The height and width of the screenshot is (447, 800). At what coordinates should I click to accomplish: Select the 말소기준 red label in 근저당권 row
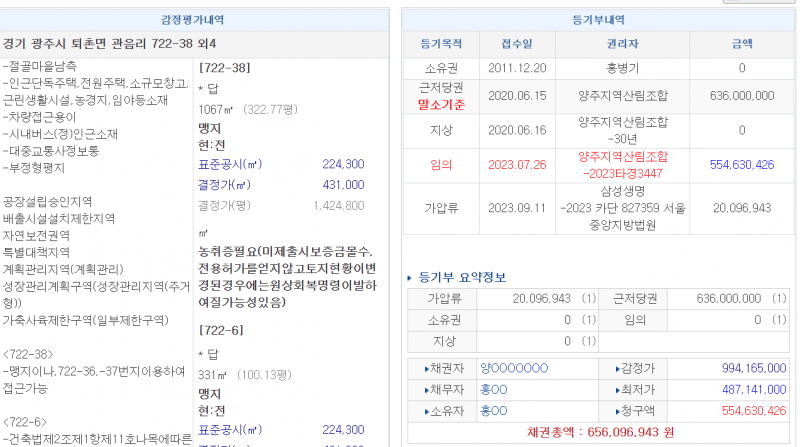click(437, 103)
